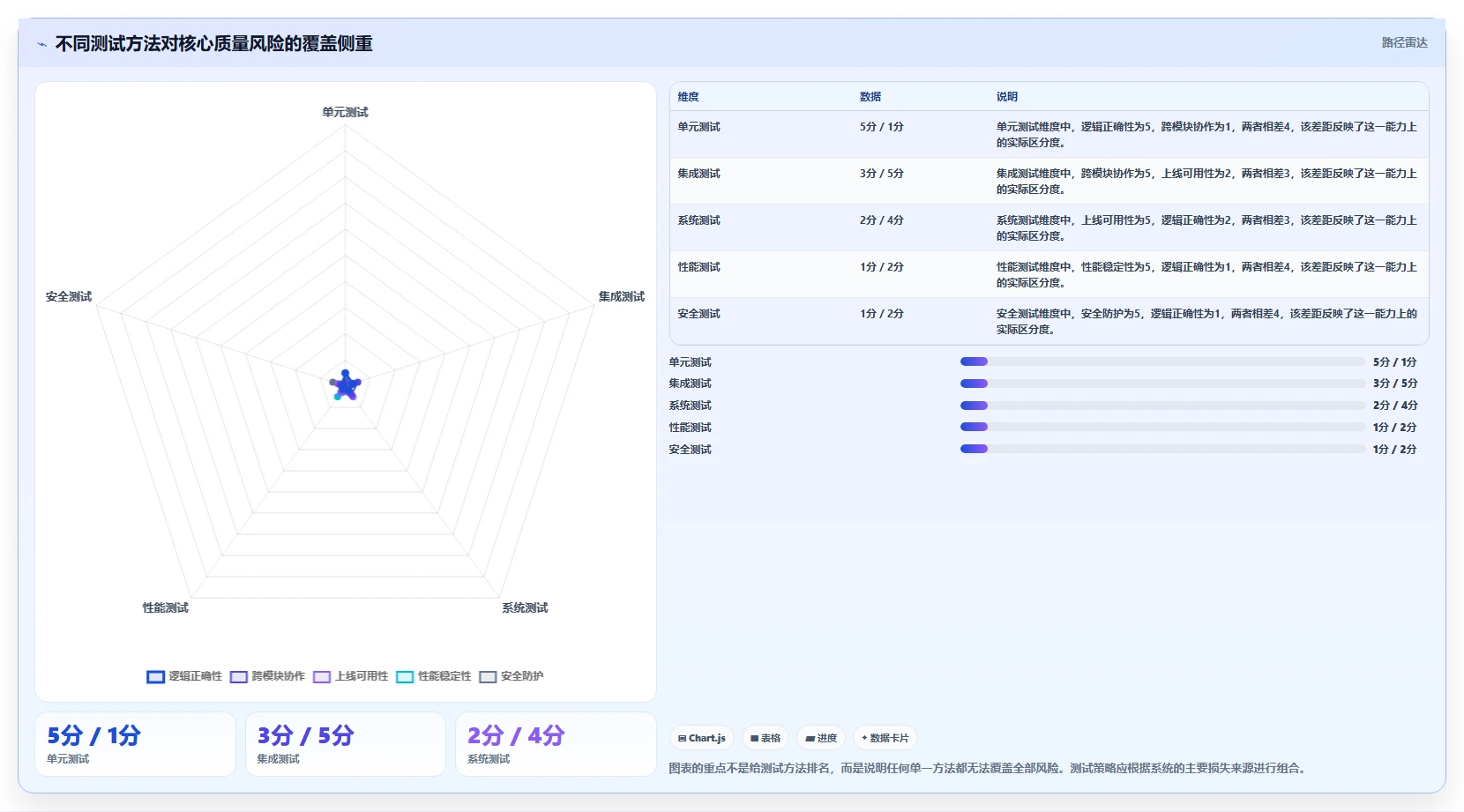Click the radar axis label 安全测试
The height and width of the screenshot is (812, 1464).
tap(69, 296)
